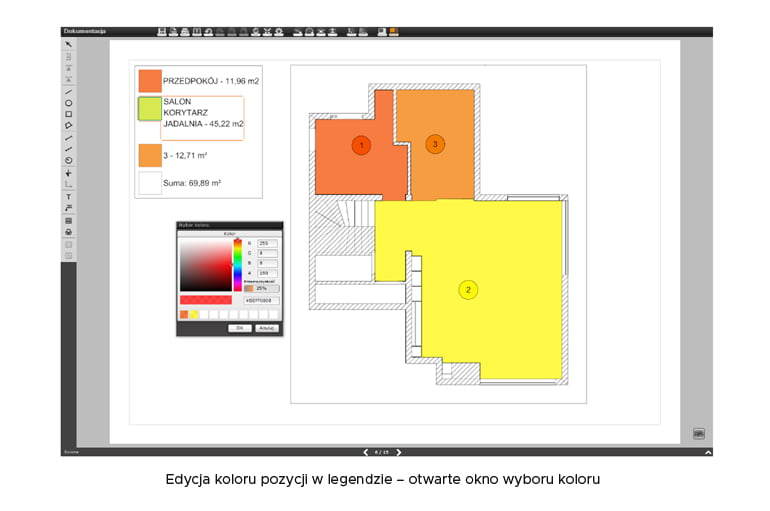This screenshot has width=770, height=511.
Task: Choose the orange preset swatch in the color dialog
Action: (x=184, y=315)
